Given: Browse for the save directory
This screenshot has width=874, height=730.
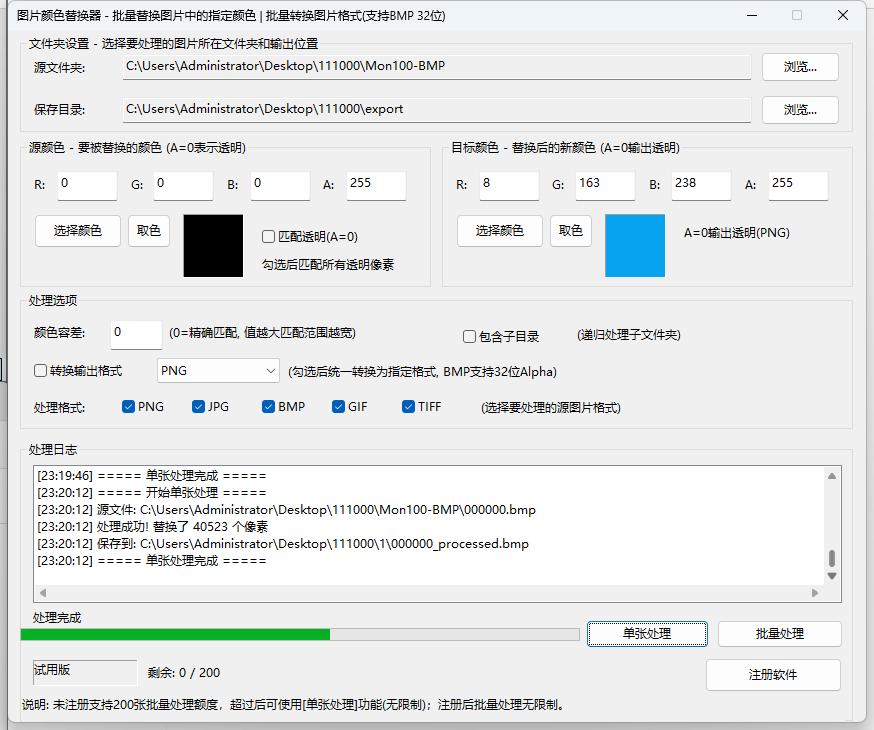Looking at the screenshot, I should [799, 108].
